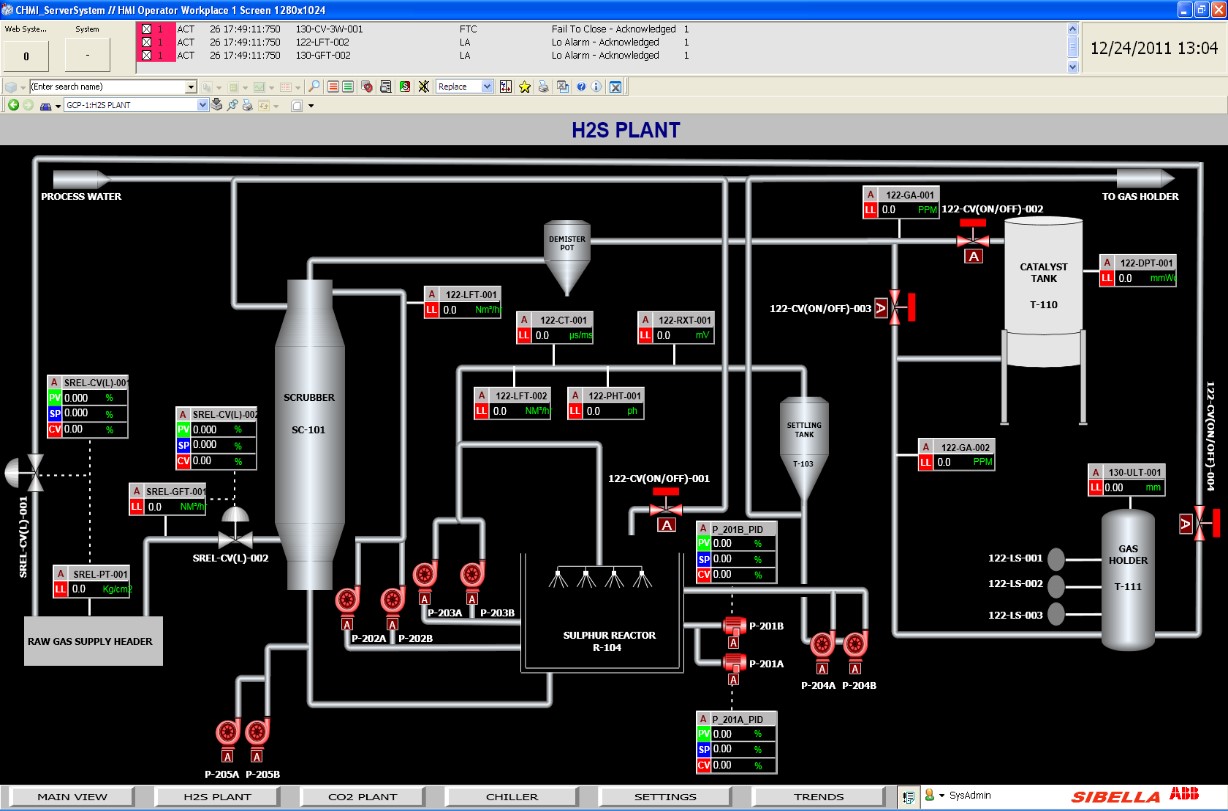Click the yellow star favorites icon
This screenshot has width=1228, height=811.
click(x=524, y=87)
